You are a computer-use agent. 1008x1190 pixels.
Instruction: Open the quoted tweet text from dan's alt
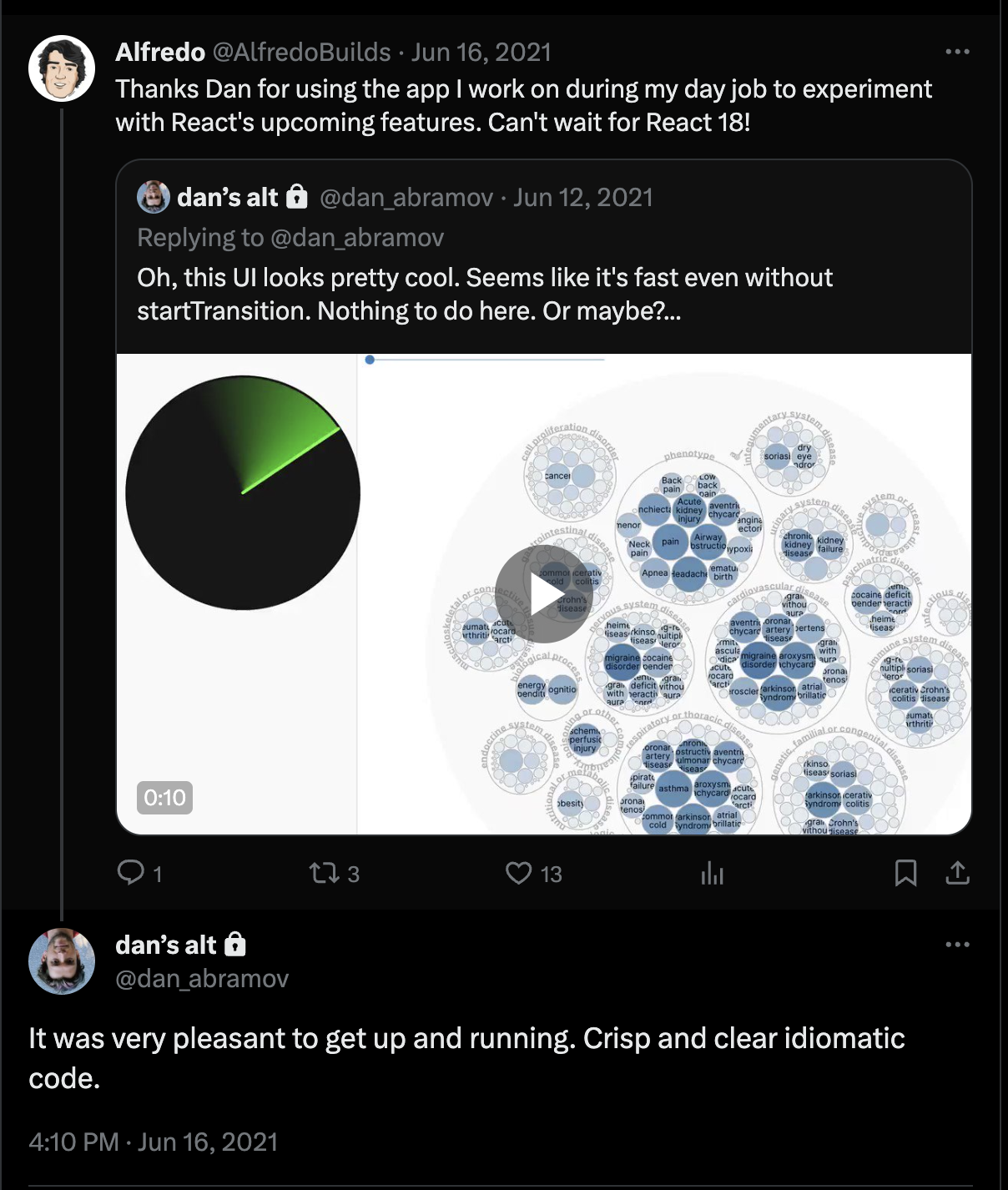coord(484,294)
